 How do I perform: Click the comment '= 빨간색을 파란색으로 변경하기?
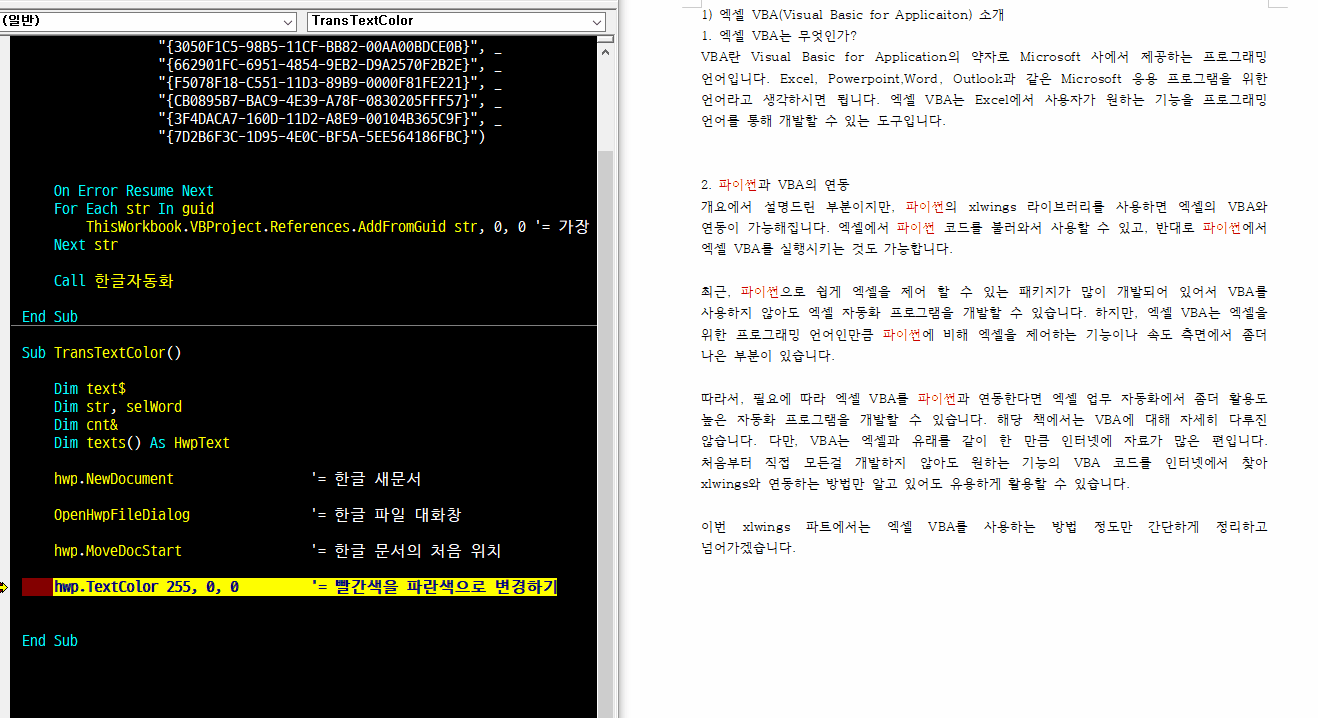coord(434,587)
